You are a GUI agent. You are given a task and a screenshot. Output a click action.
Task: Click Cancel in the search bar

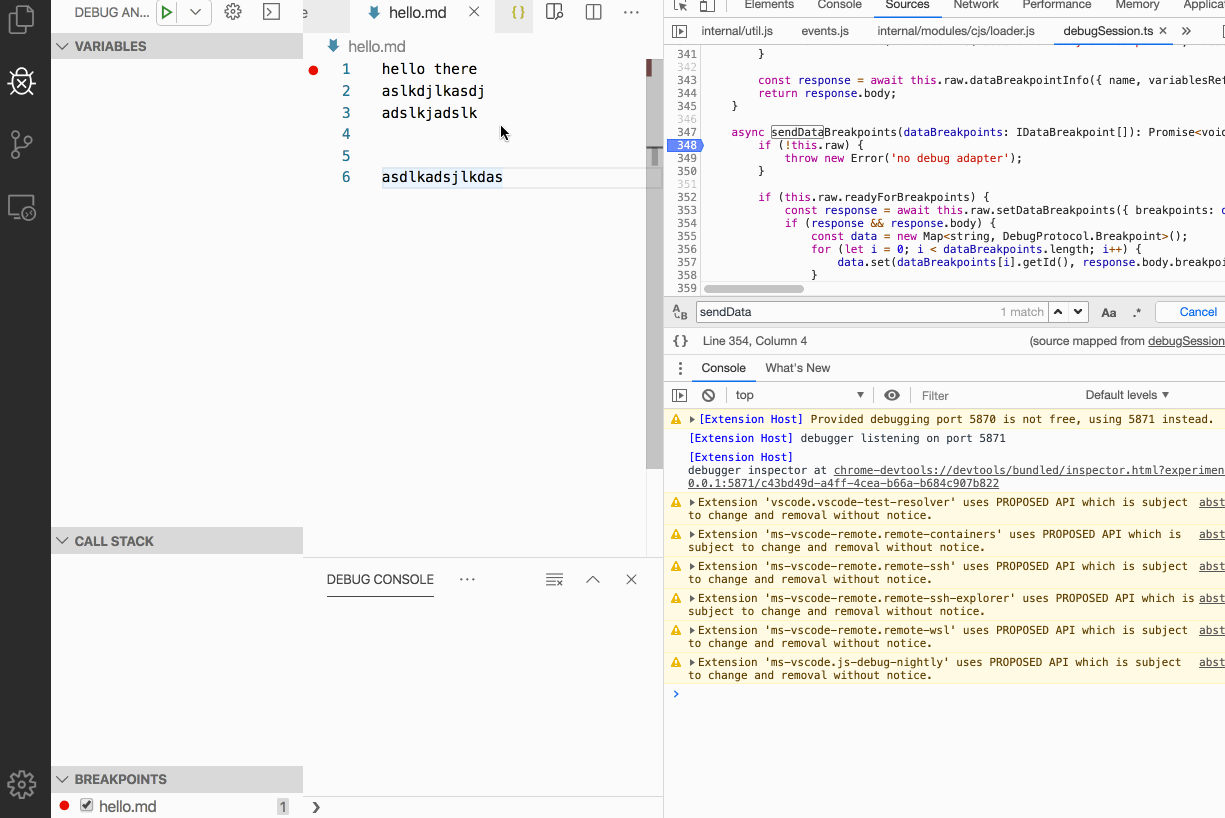point(1196,312)
